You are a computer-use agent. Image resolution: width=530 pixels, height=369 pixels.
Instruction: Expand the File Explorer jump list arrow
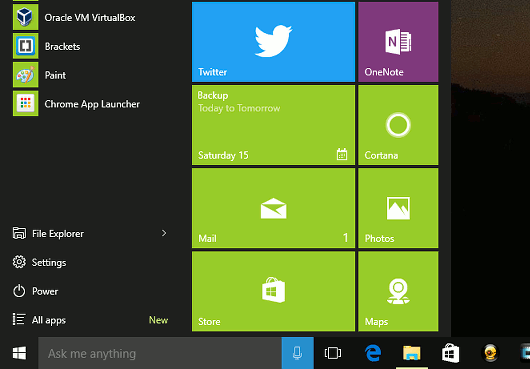[164, 233]
